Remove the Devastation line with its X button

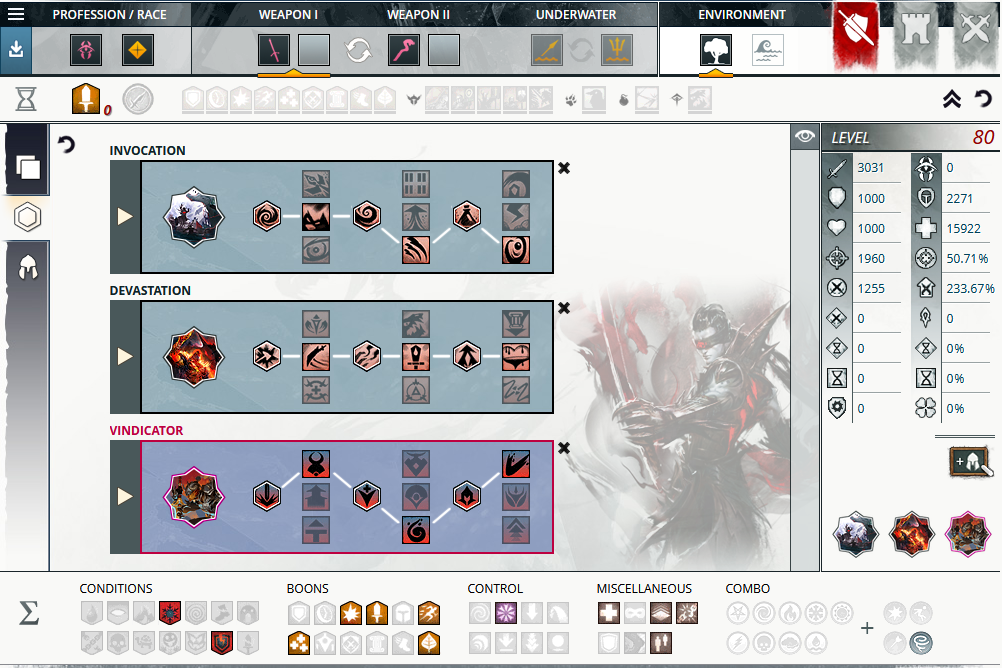563,309
